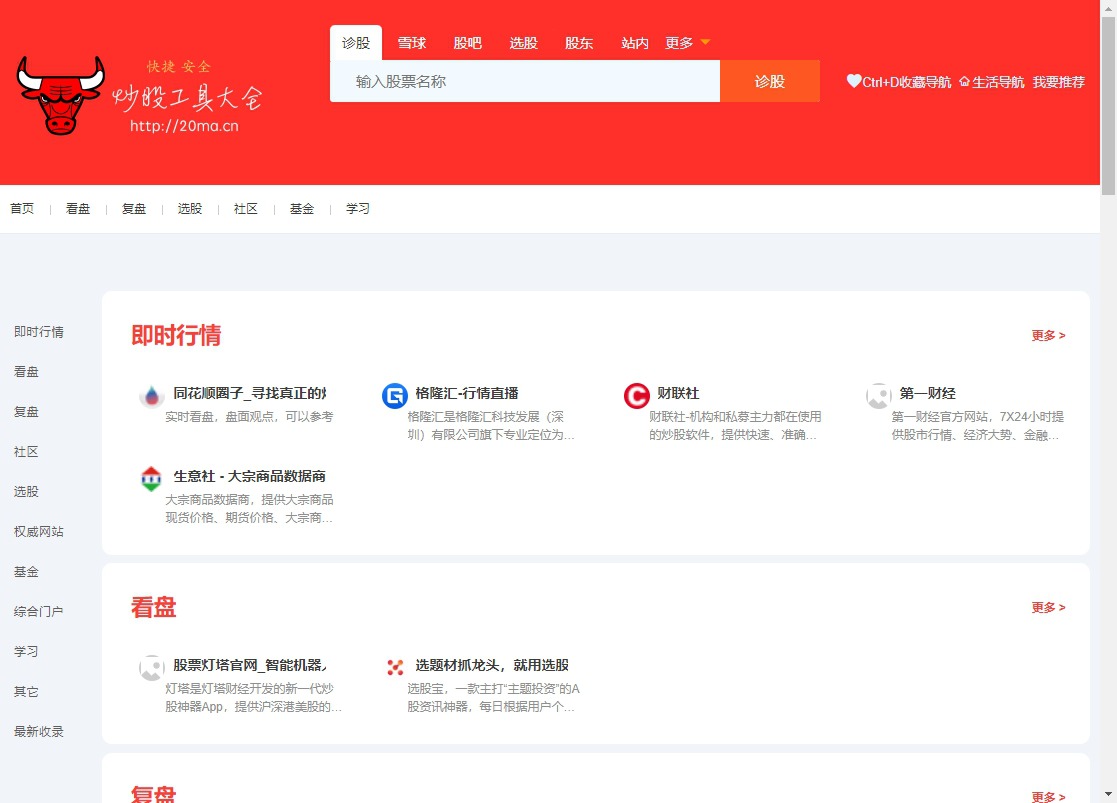Open the 学习 navigation menu
The image size is (1117, 803).
[357, 208]
